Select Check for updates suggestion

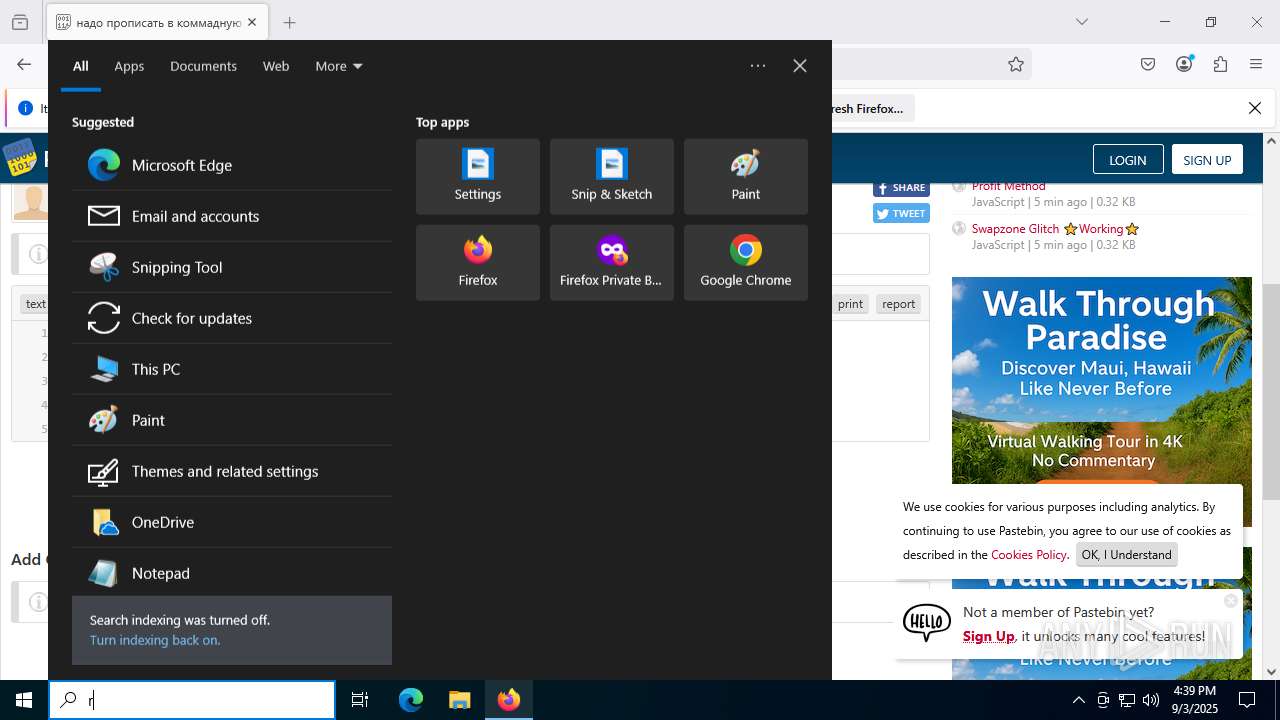pyautogui.click(x=232, y=318)
